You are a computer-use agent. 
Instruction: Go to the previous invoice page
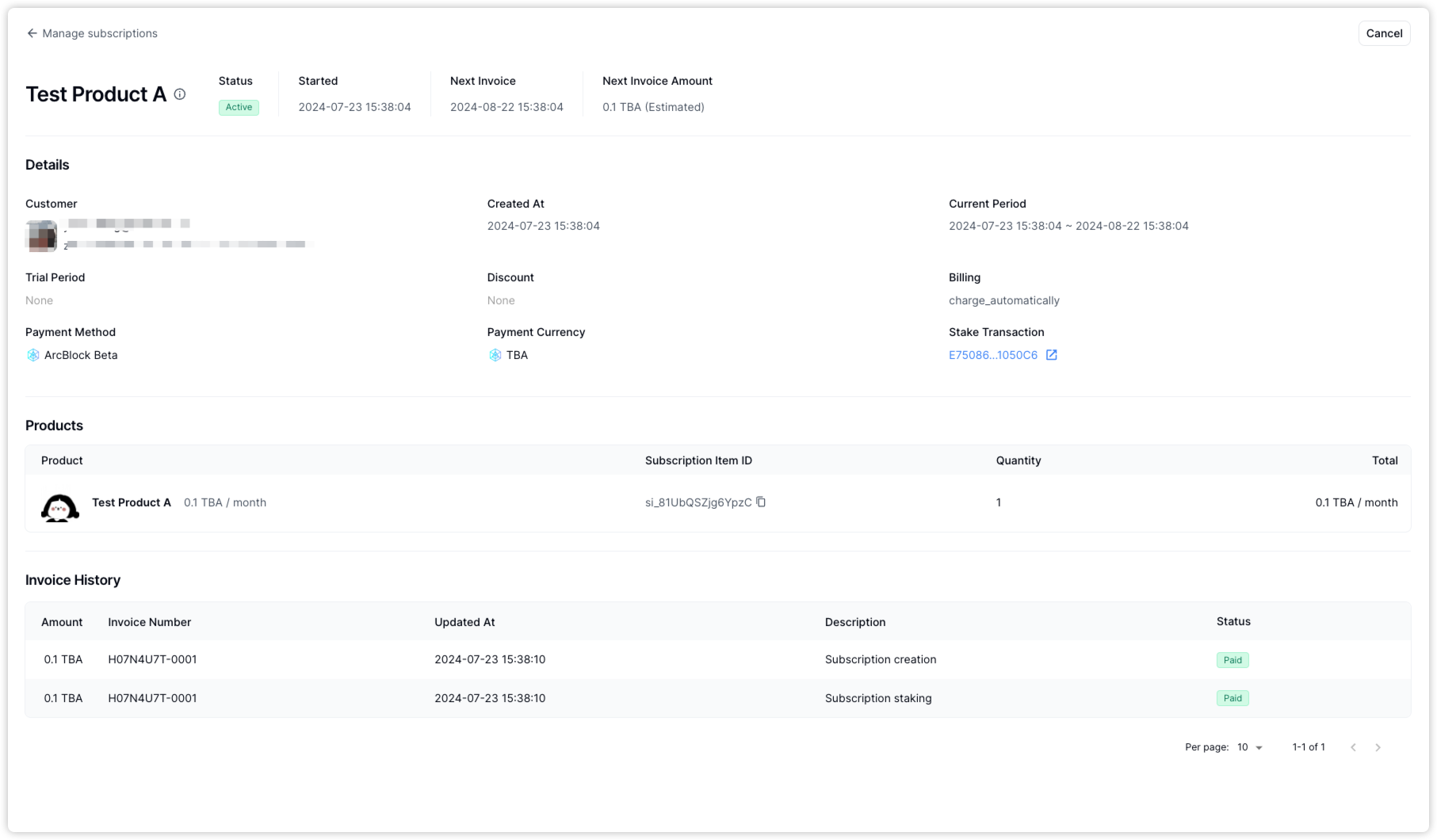tap(1353, 747)
